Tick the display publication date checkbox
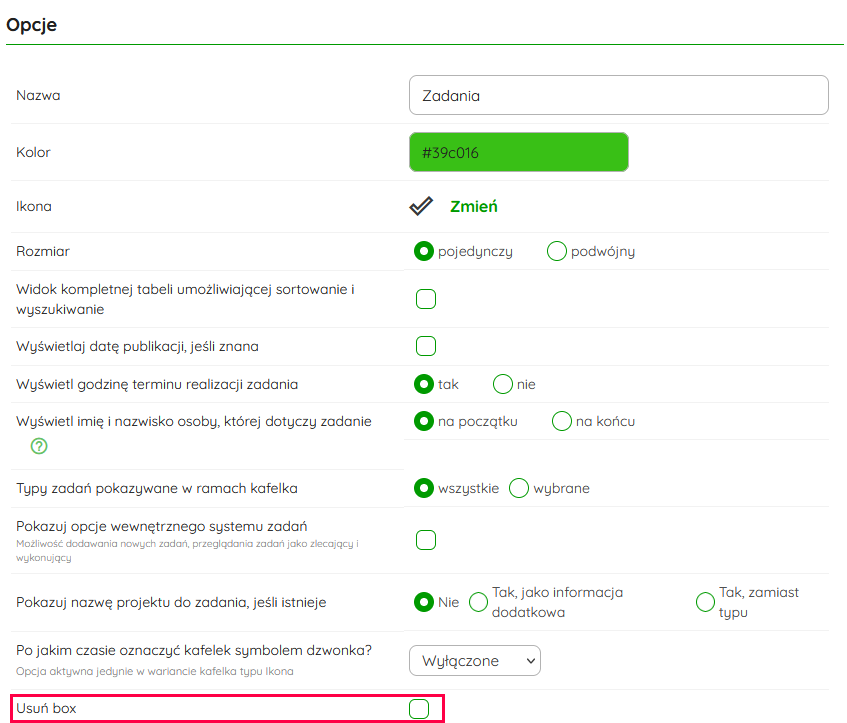This screenshot has width=847, height=723. pos(426,346)
